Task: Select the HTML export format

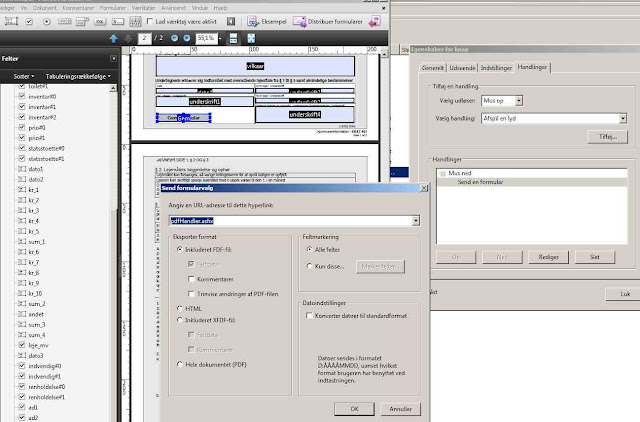Action: pyautogui.click(x=180, y=308)
